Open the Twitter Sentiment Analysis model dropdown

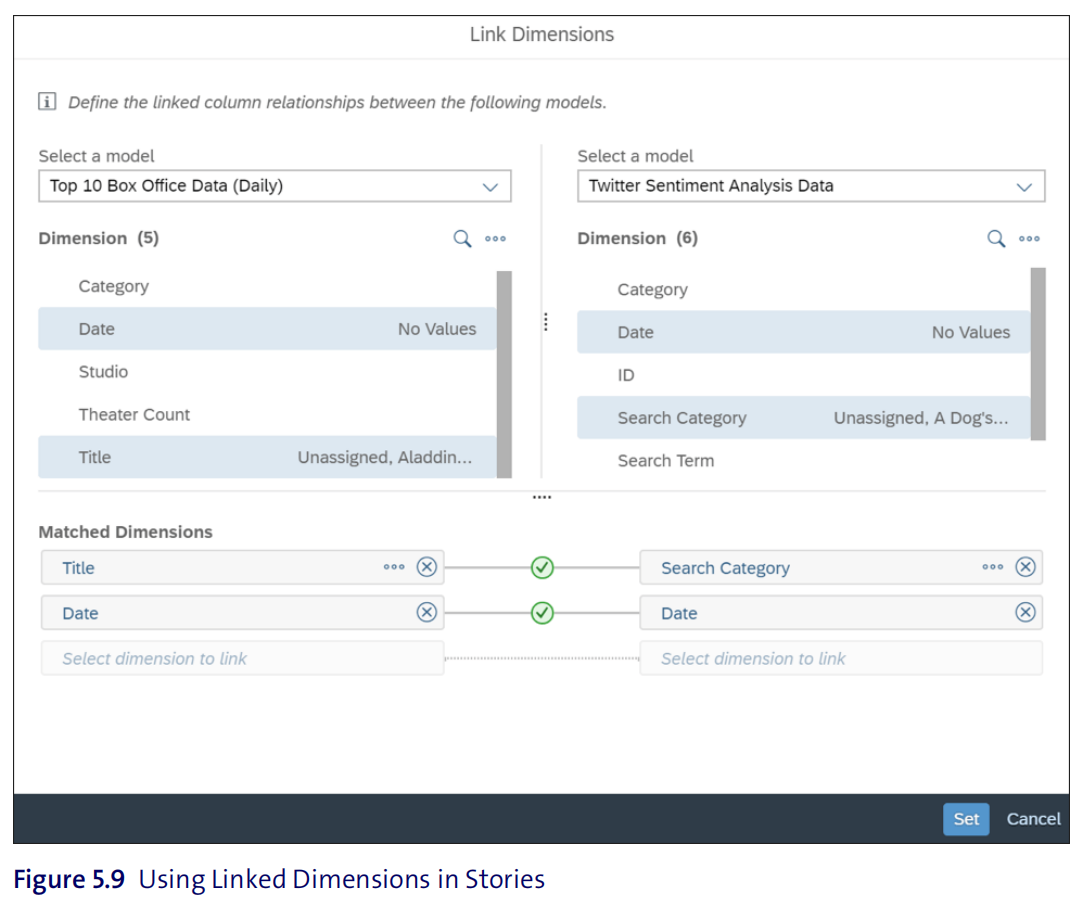click(x=811, y=186)
